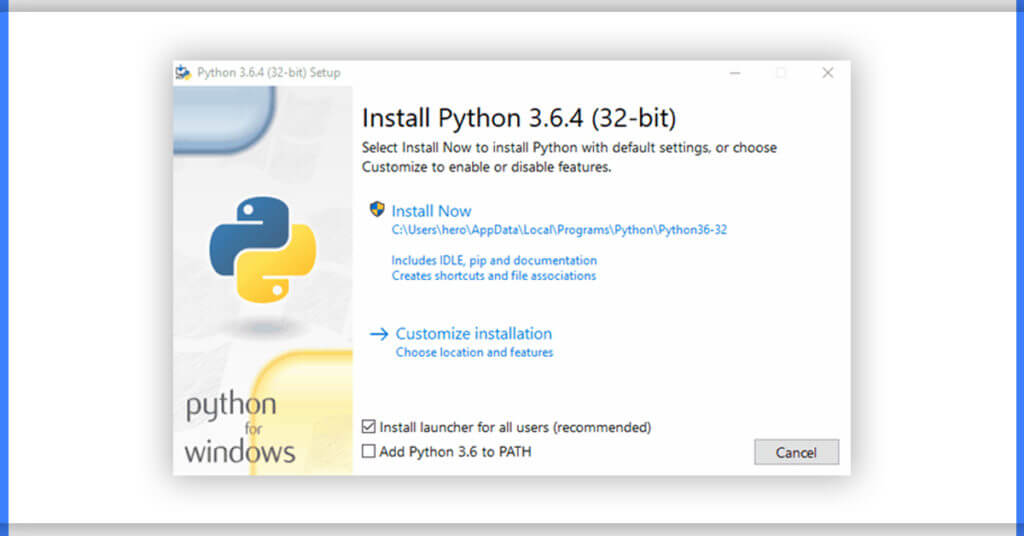Cancel the Python setup
Viewport: 1024px width, 536px height.
pos(796,452)
